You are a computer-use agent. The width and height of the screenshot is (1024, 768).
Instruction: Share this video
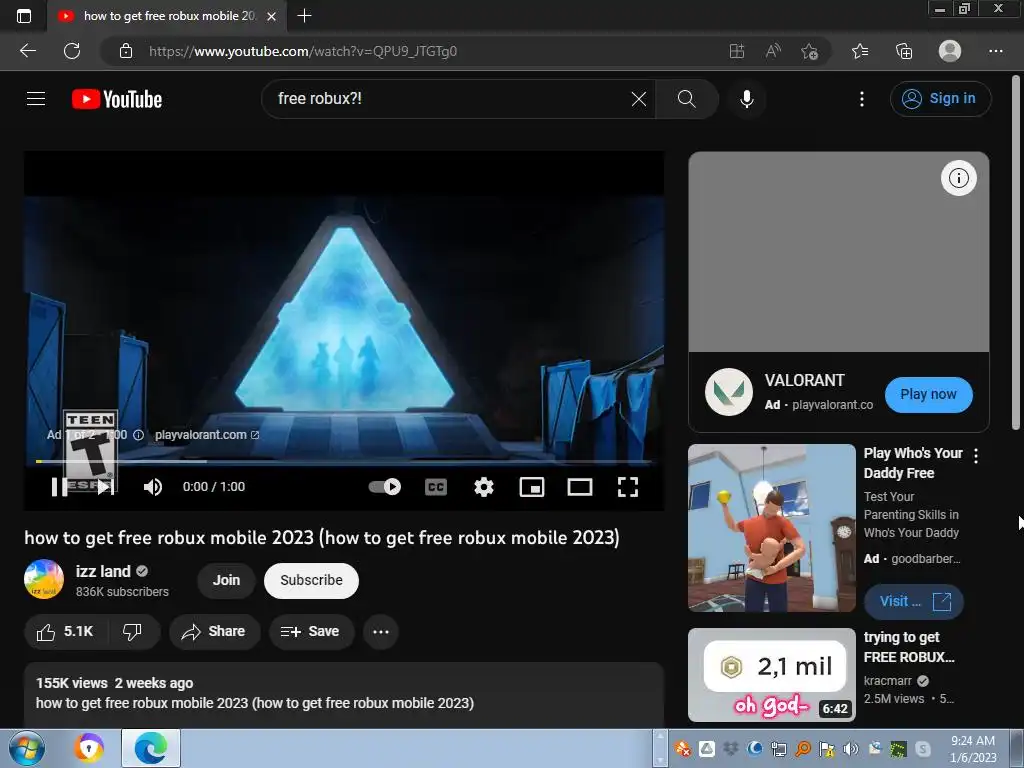(213, 632)
